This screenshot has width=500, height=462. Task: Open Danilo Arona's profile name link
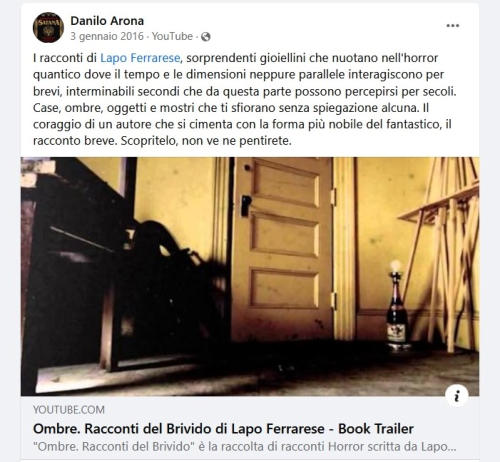[107, 21]
